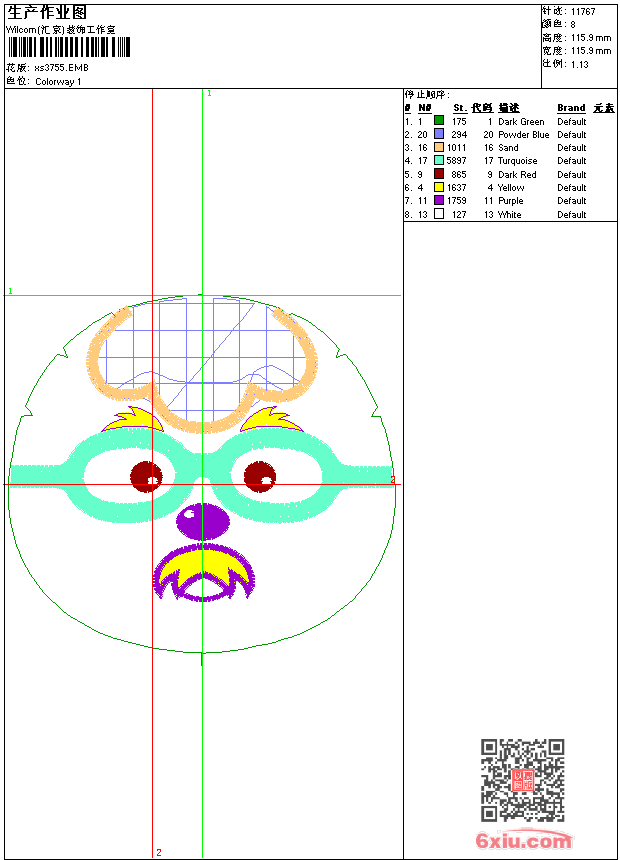Select the 'Yellow' description text
The image size is (620, 860).
[x=511, y=188]
